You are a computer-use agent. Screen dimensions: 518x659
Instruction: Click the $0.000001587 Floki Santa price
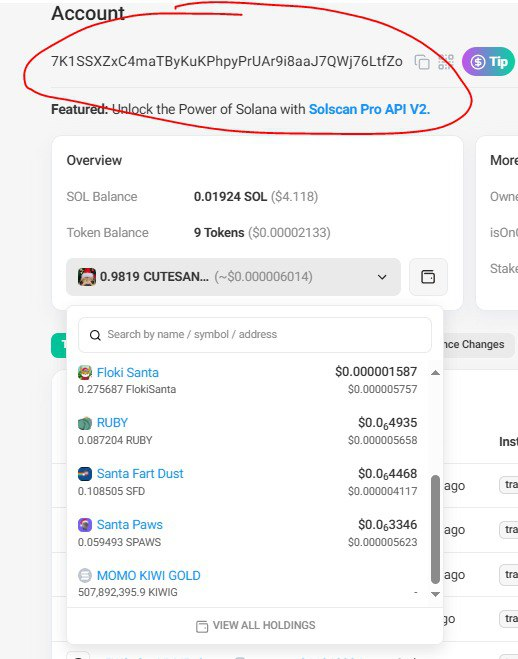376,372
